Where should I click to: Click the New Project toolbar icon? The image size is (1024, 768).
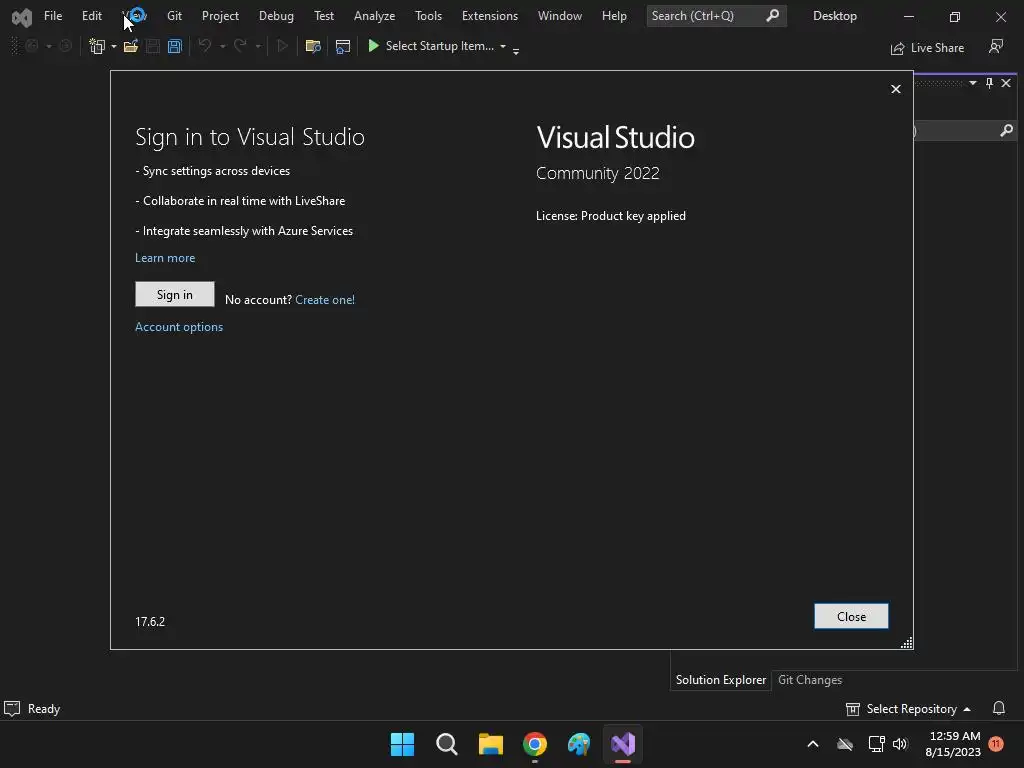[x=97, y=46]
